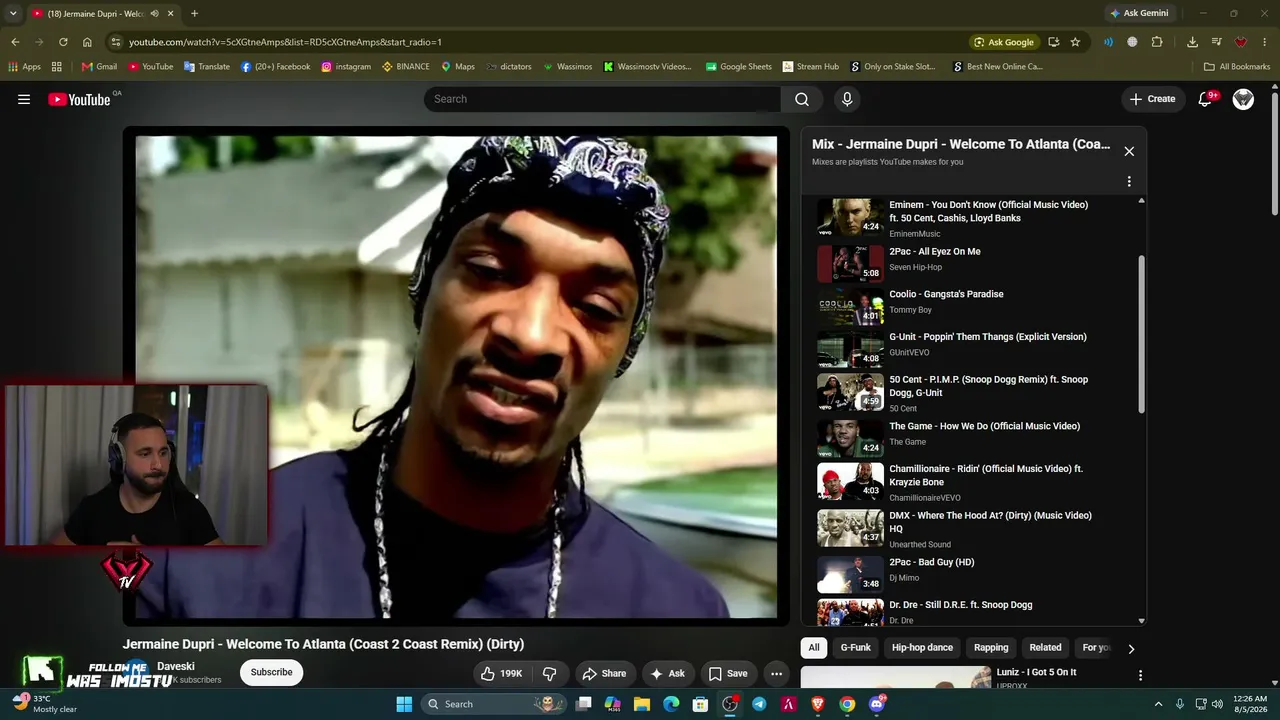Open the All Bookmarks folder
The height and width of the screenshot is (720, 1280).
pyautogui.click(x=1237, y=67)
